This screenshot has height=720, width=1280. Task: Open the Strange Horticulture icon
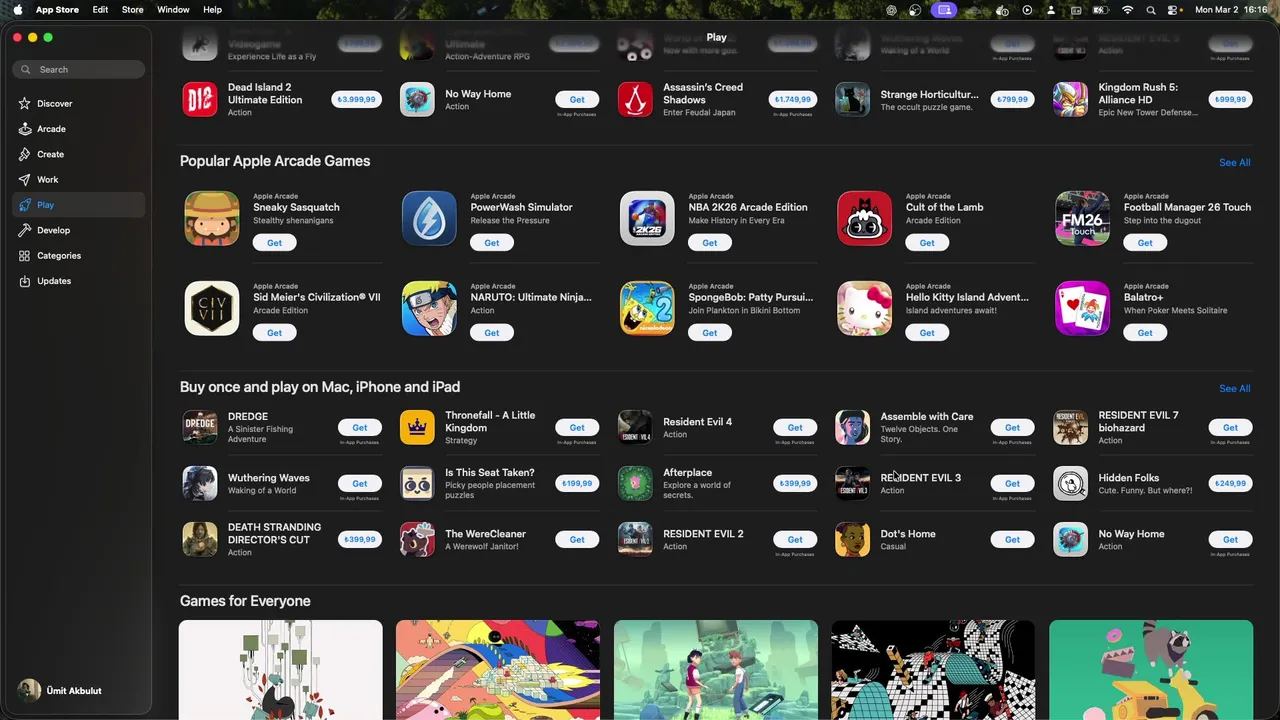[x=852, y=99]
